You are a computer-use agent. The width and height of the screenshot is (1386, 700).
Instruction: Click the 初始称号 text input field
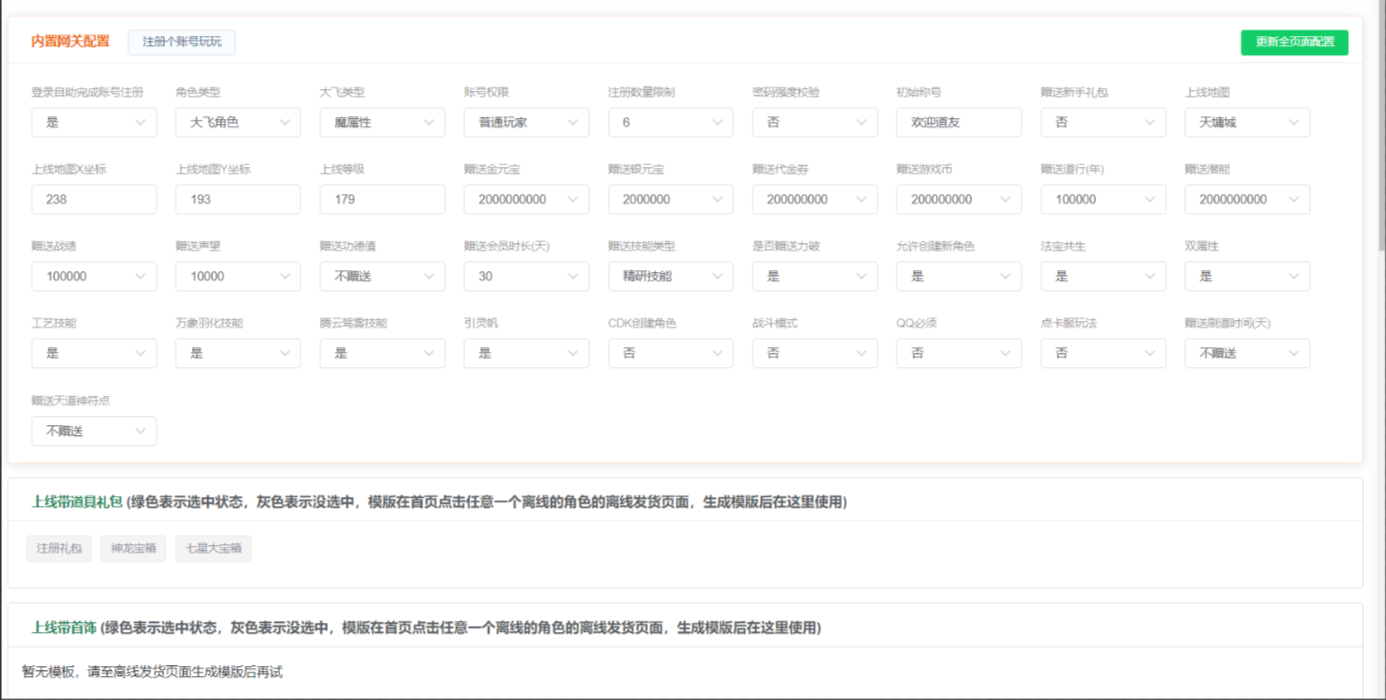coord(958,122)
